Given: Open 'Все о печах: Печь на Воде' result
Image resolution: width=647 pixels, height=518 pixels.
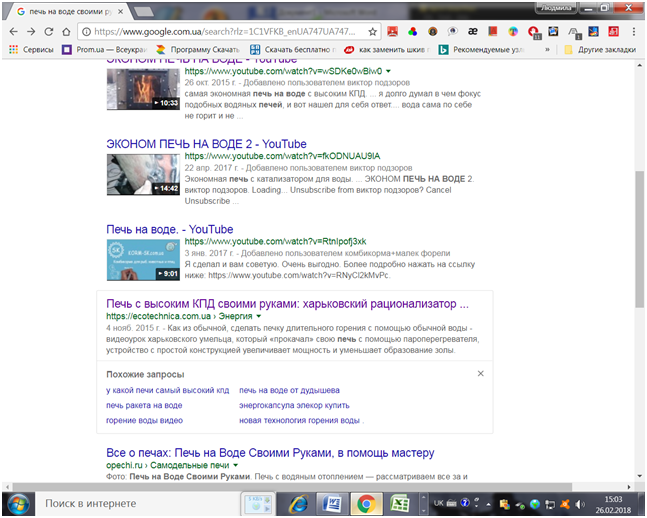Looking at the screenshot, I should click(x=270, y=453).
